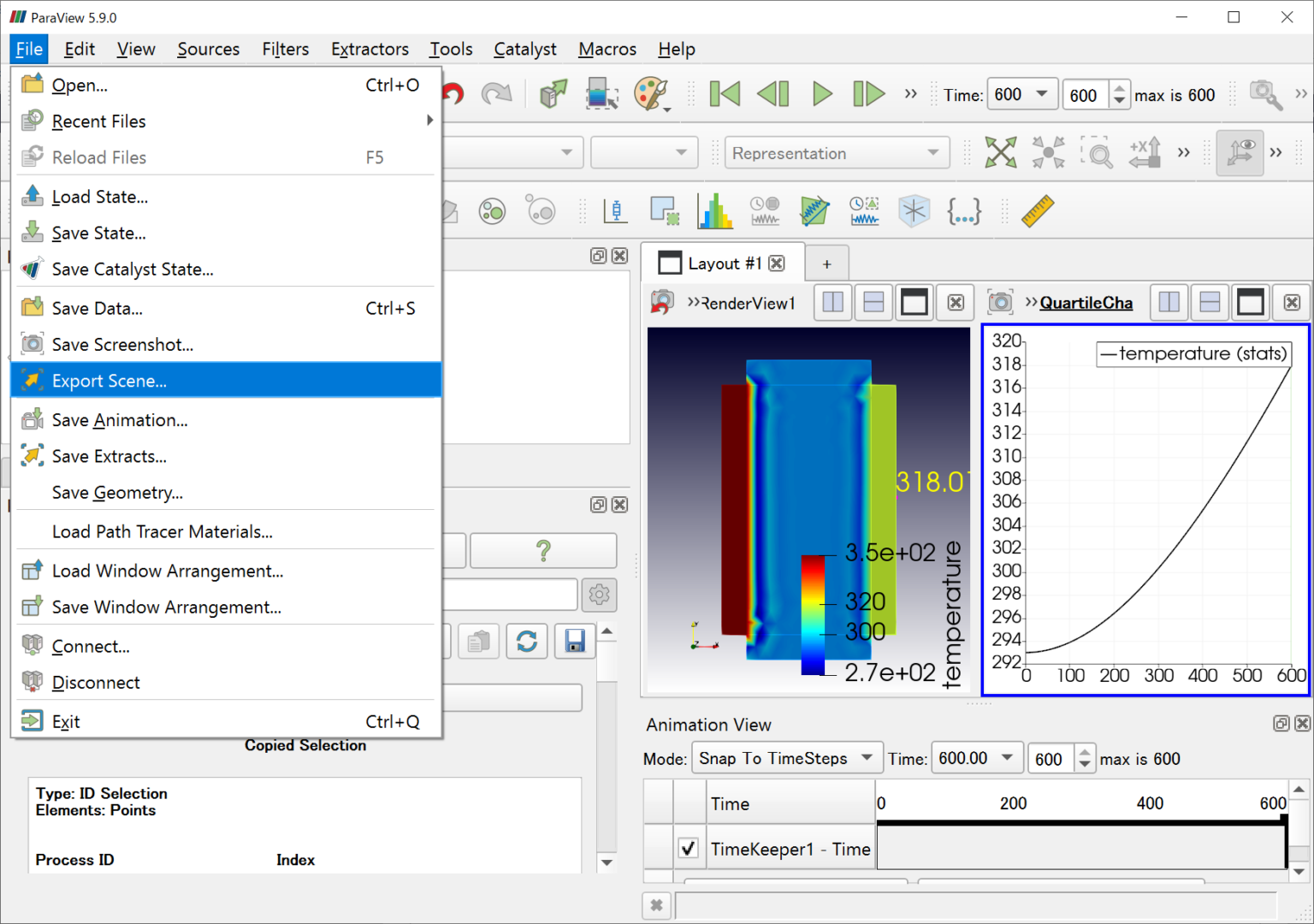Click the ruler measurement tool icon
This screenshot has width=1314, height=924.
1037,211
